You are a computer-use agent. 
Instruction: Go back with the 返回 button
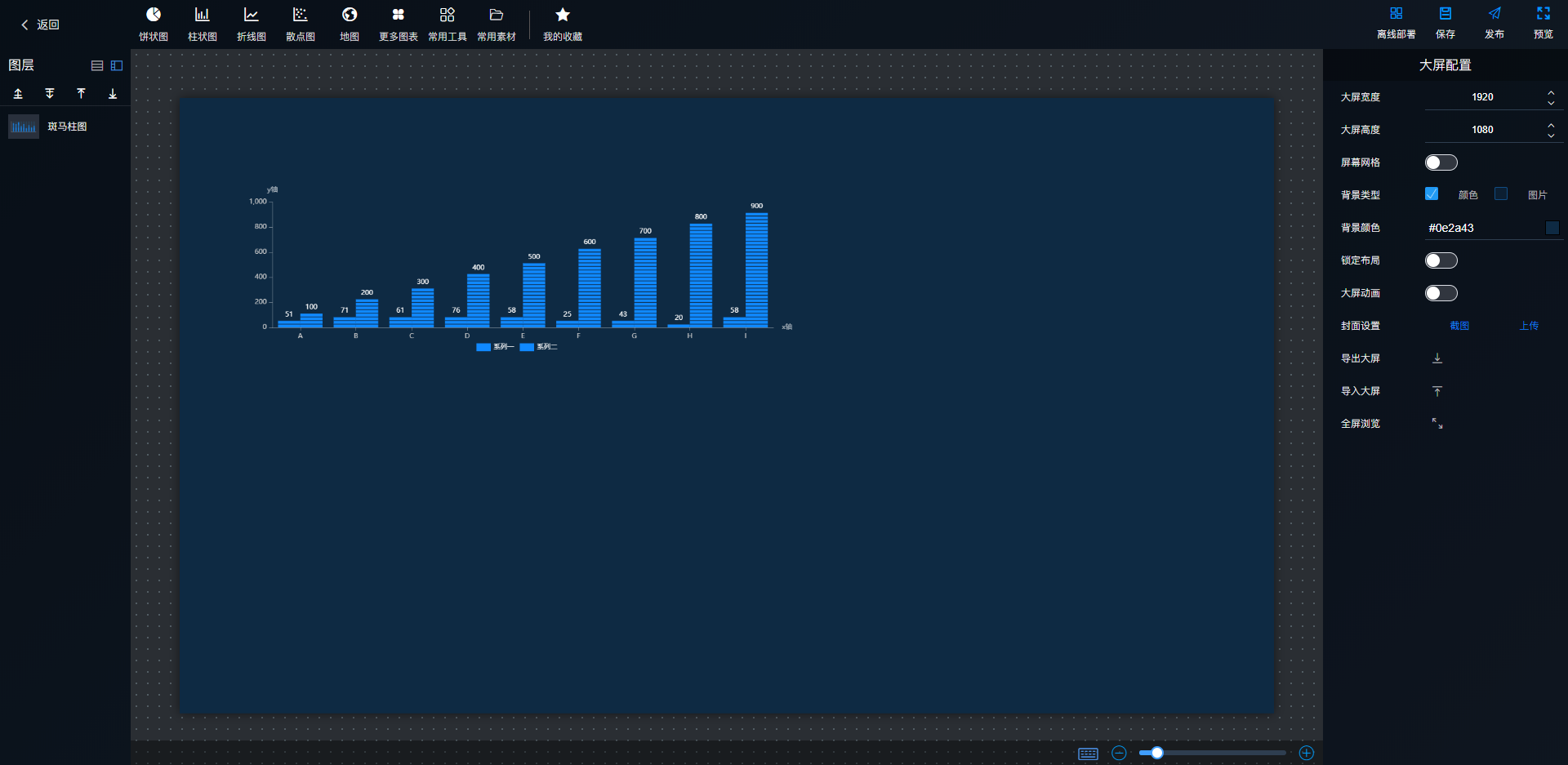pos(40,24)
